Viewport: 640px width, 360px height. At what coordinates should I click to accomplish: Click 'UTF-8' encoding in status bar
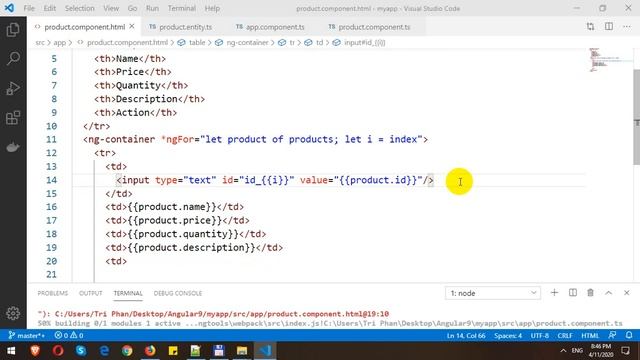(540, 336)
